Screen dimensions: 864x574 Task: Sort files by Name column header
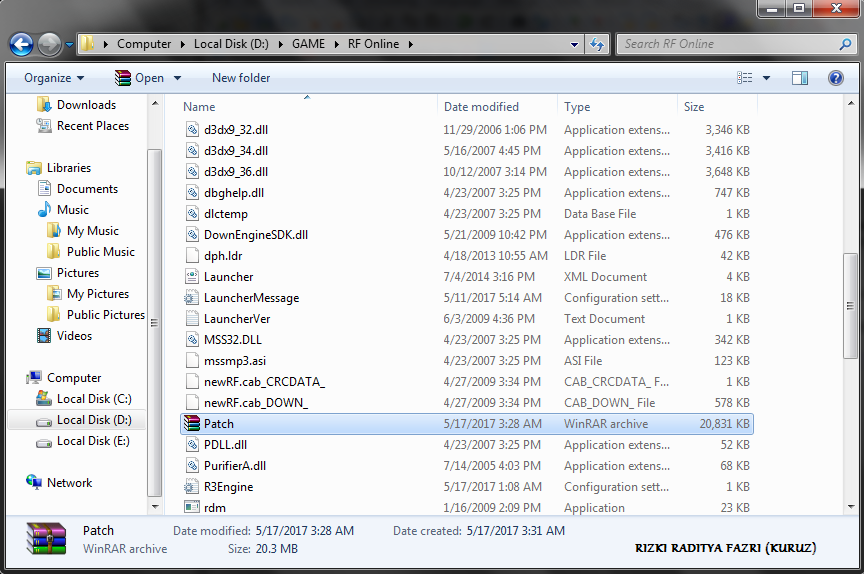point(199,107)
